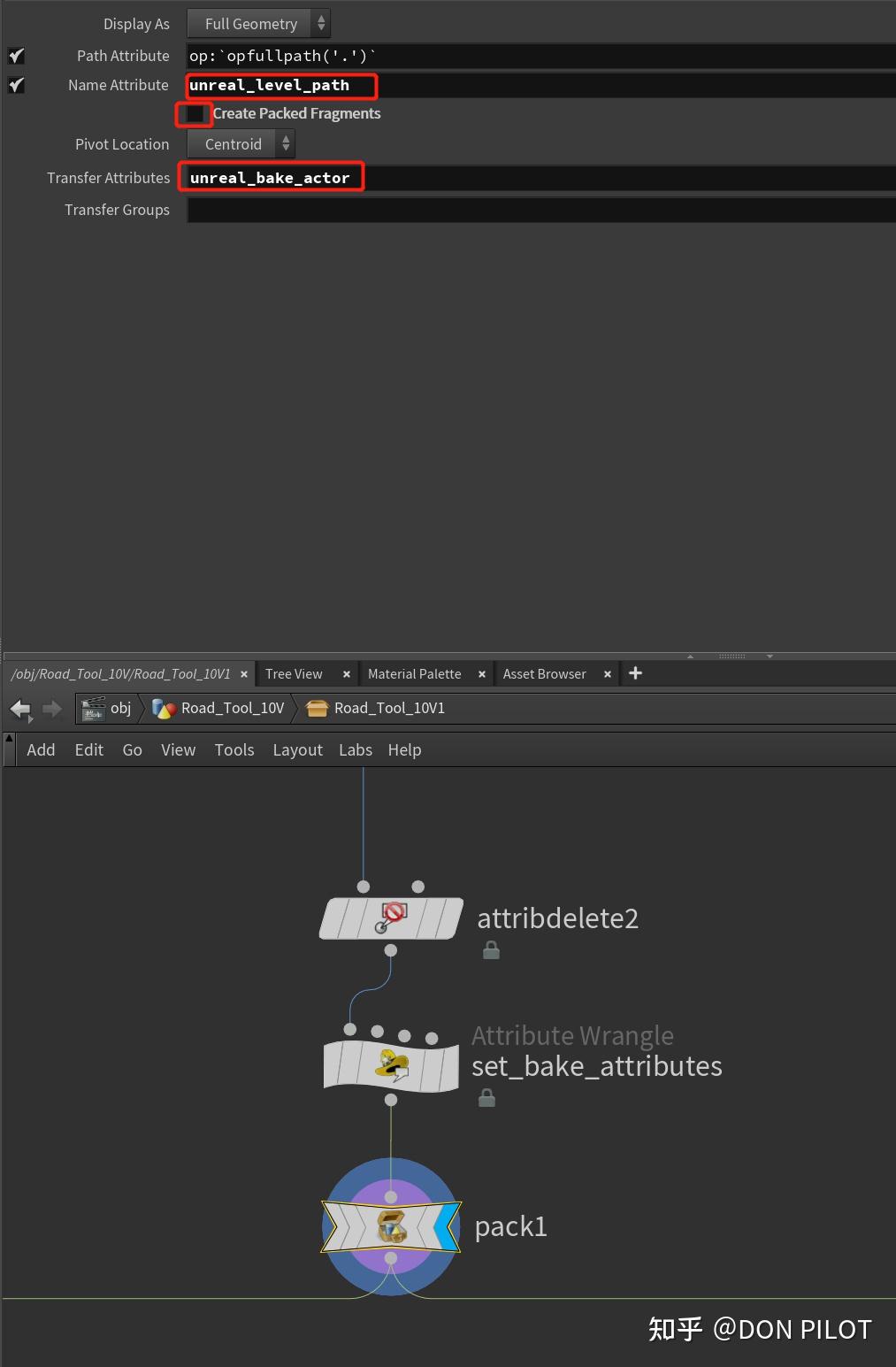896x1367 pixels.
Task: Close the Tree View tab
Action: pos(347,674)
